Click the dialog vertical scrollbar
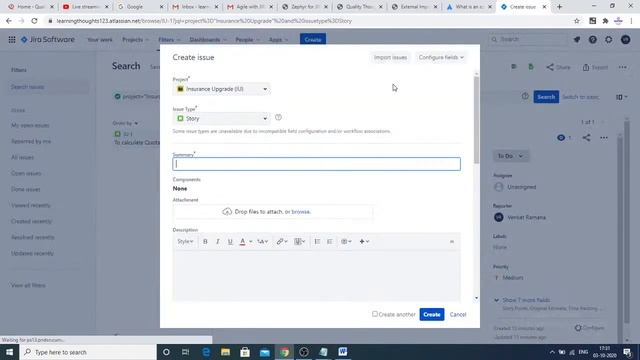Image resolution: width=640 pixels, height=360 pixels. (476, 120)
